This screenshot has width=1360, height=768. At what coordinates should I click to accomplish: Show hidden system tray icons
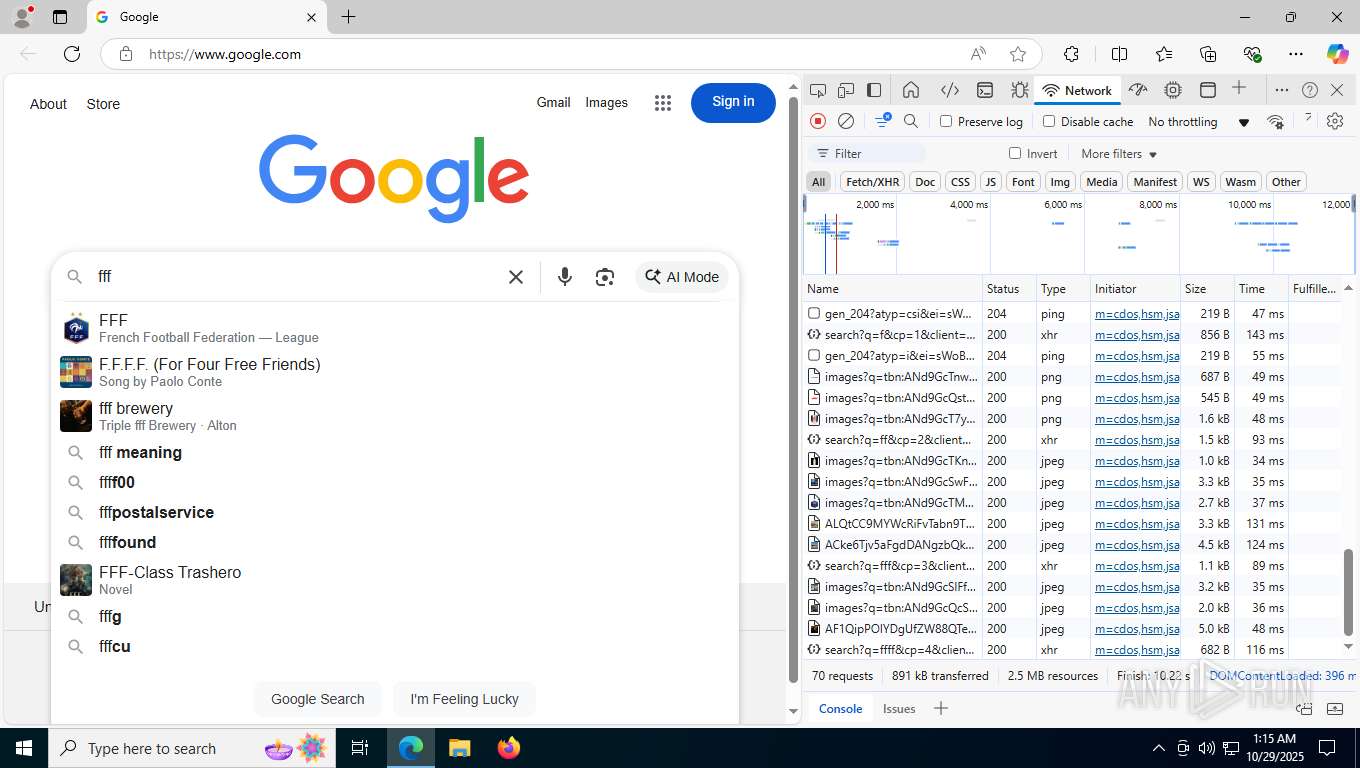pos(1158,748)
